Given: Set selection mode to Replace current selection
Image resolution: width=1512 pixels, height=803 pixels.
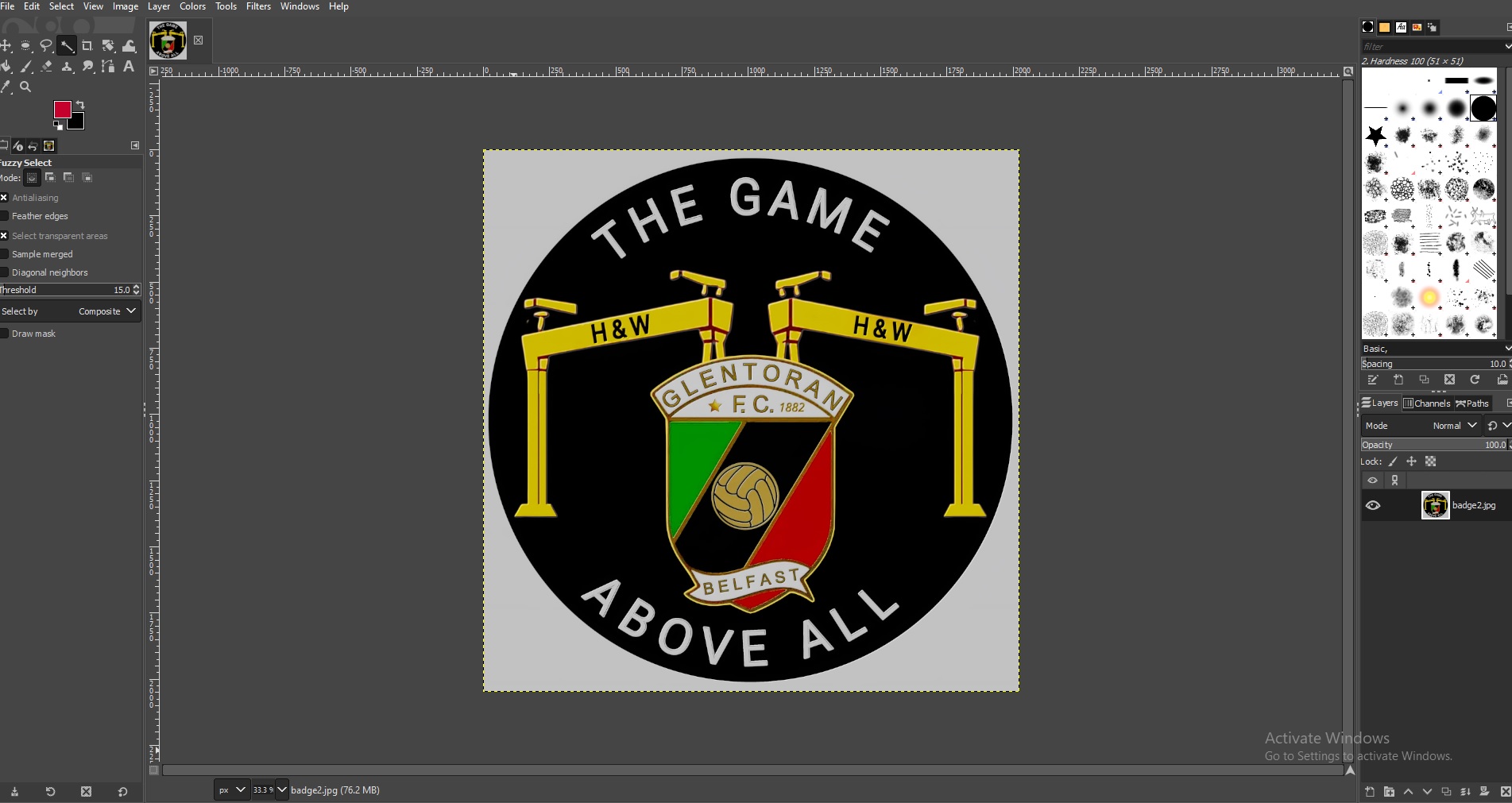Looking at the screenshot, I should (x=32, y=178).
